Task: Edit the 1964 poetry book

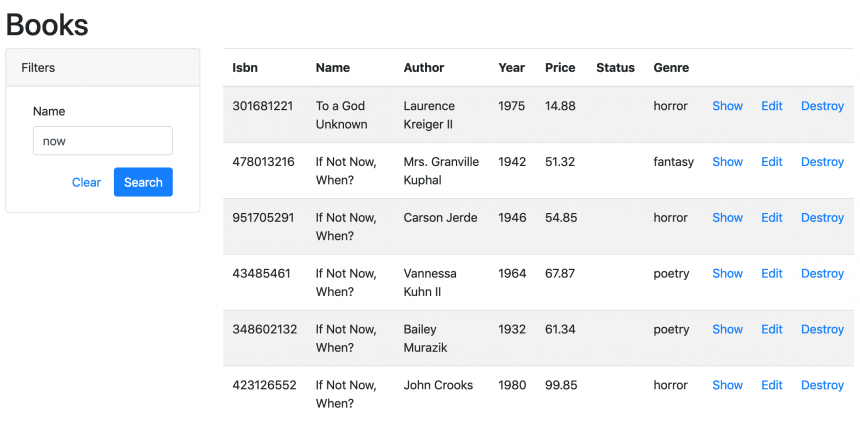Action: 772,274
